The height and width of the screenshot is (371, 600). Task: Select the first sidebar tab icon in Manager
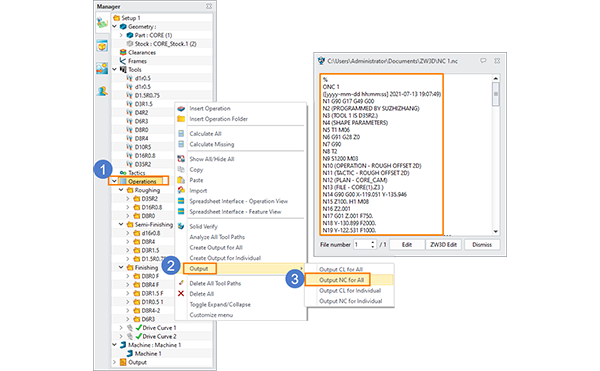pyautogui.click(x=102, y=23)
